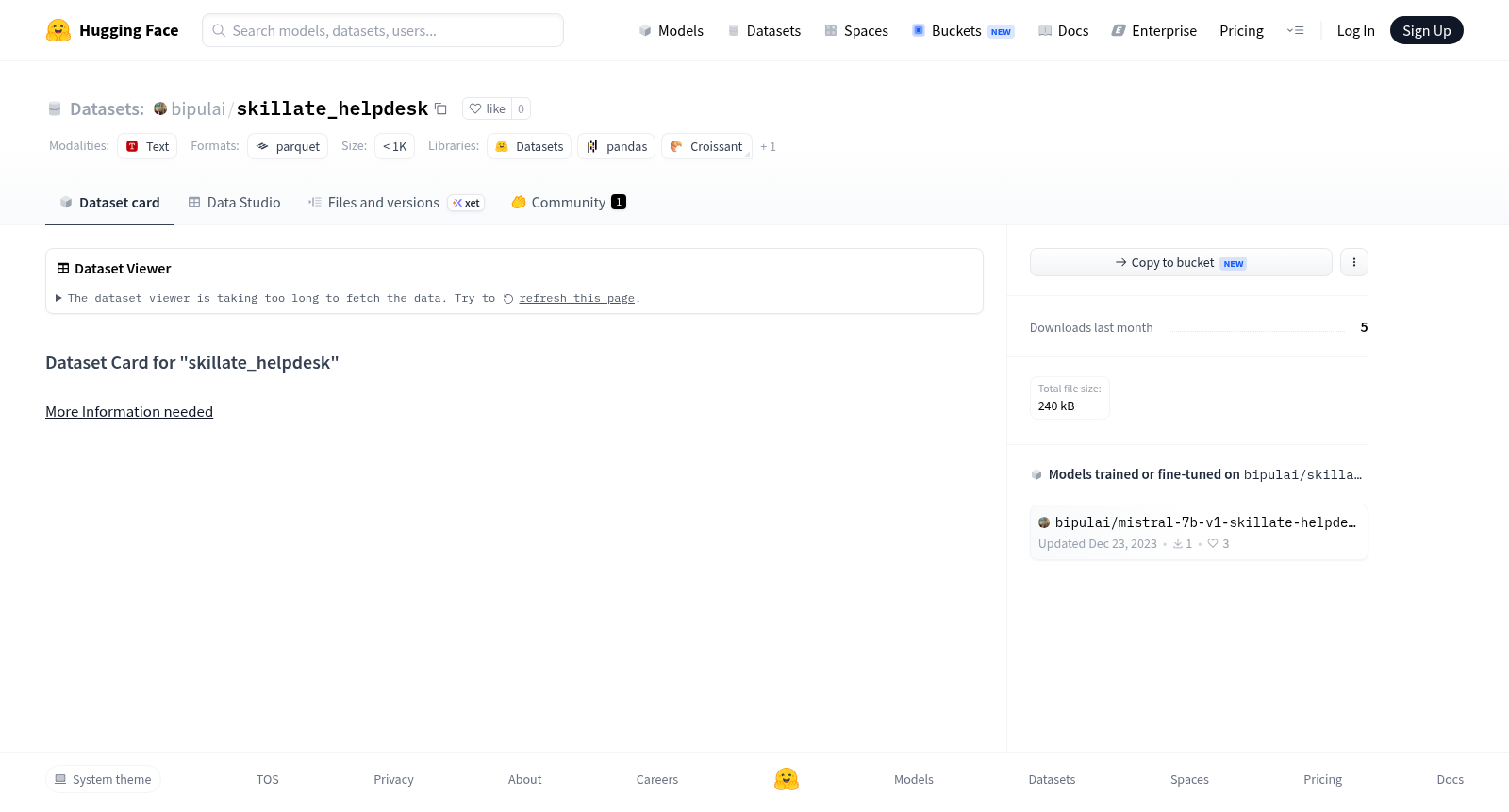Viewport: 1509px width, 812px height.
Task: Click Pricing footer link
Action: [x=1322, y=779]
